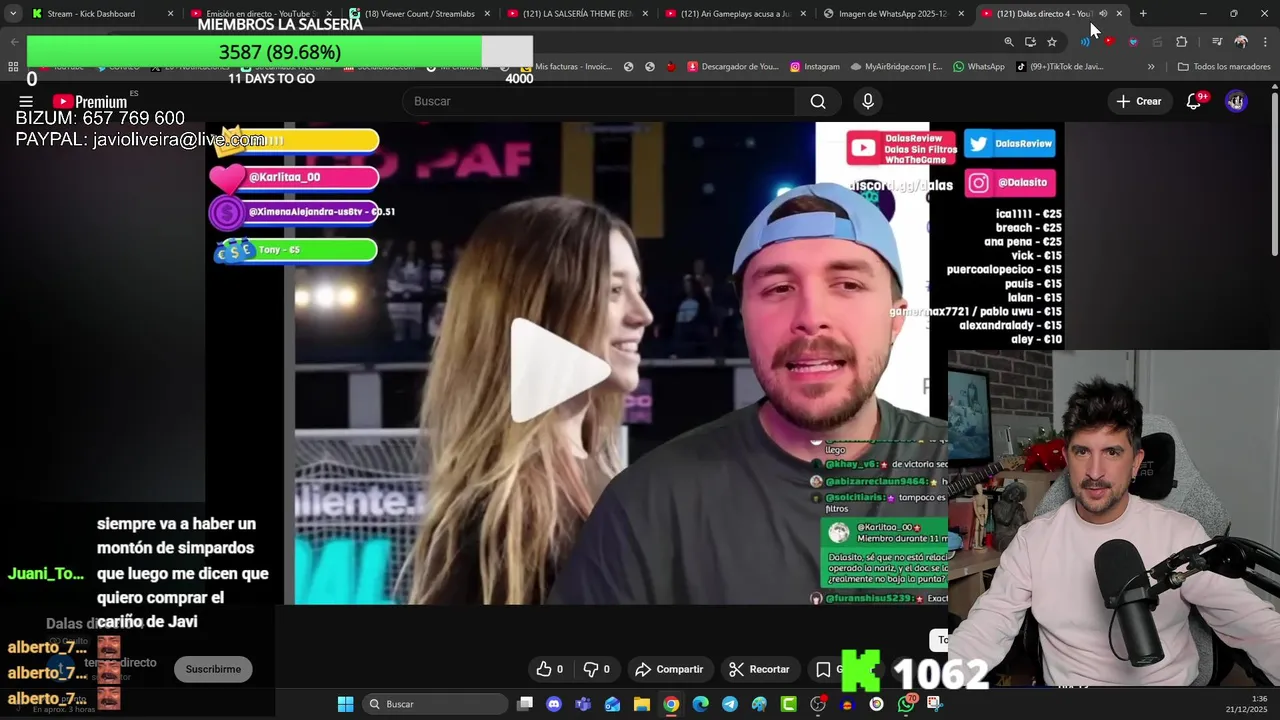The height and width of the screenshot is (720, 1280).
Task: Open the Chrome extensions puzzle icon
Action: (x=1181, y=42)
